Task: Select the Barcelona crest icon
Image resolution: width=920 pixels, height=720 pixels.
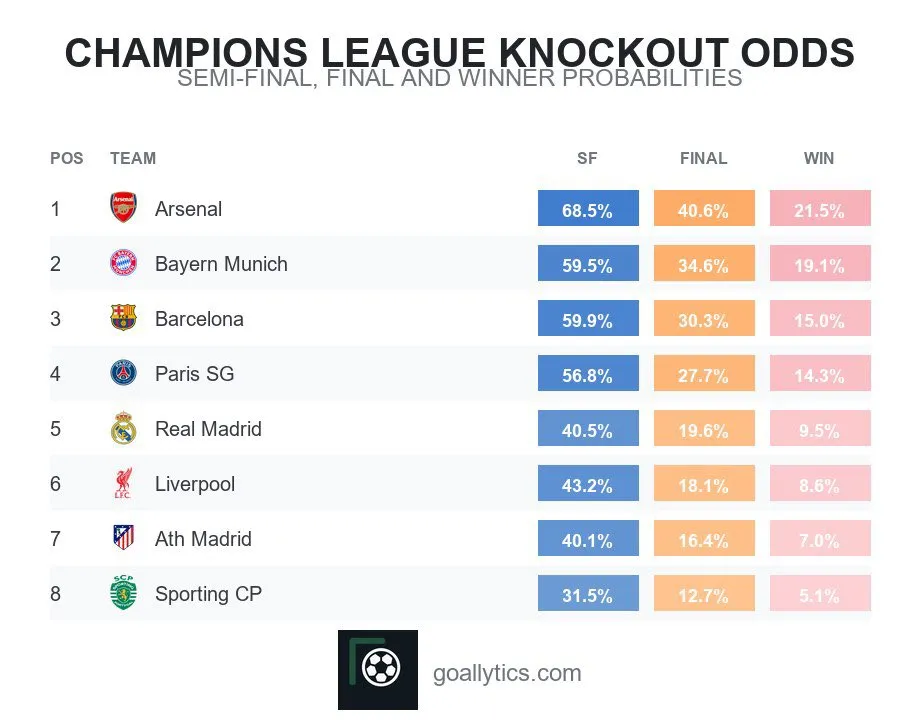Action: pyautogui.click(x=123, y=318)
